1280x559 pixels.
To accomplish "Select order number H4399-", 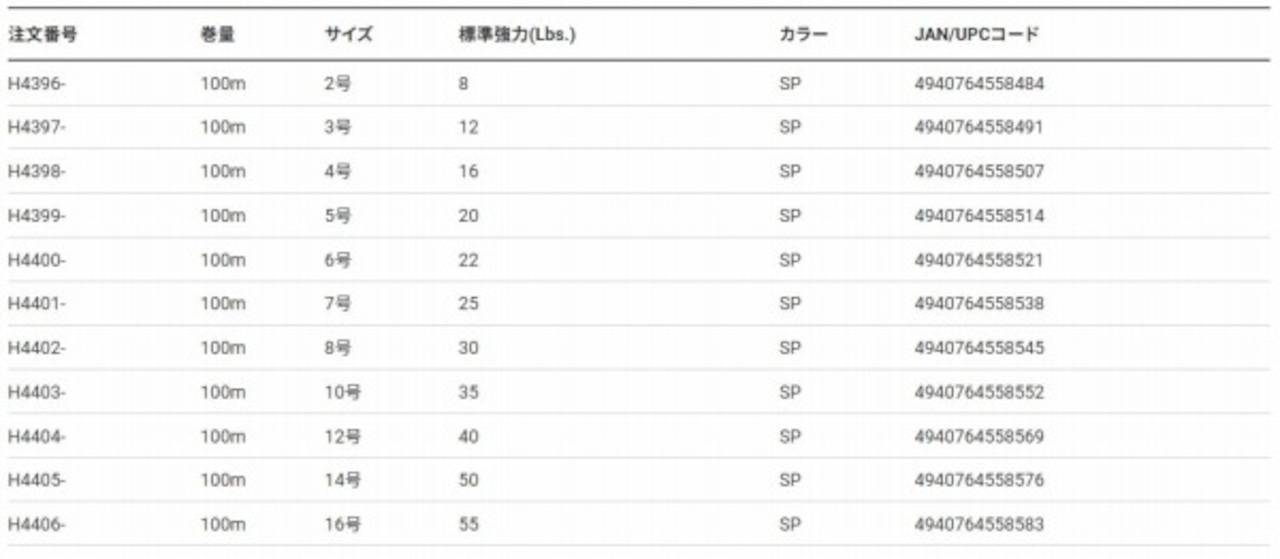I will [x=36, y=216].
